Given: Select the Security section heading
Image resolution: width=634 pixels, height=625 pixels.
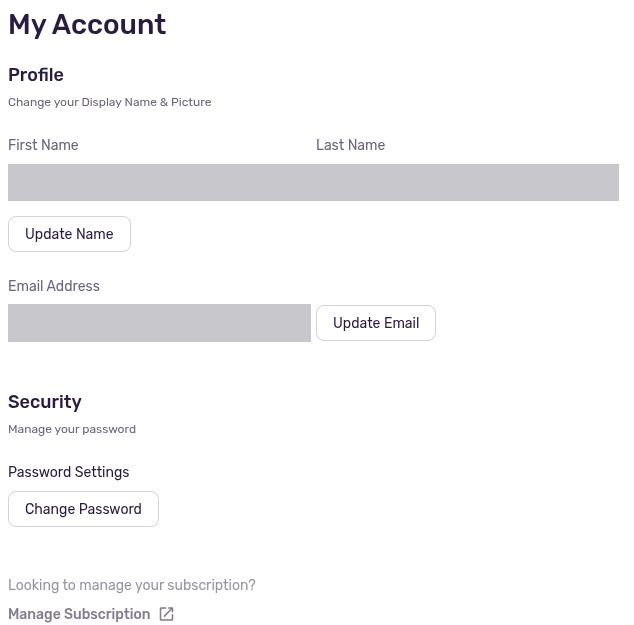Looking at the screenshot, I should [x=45, y=402].
